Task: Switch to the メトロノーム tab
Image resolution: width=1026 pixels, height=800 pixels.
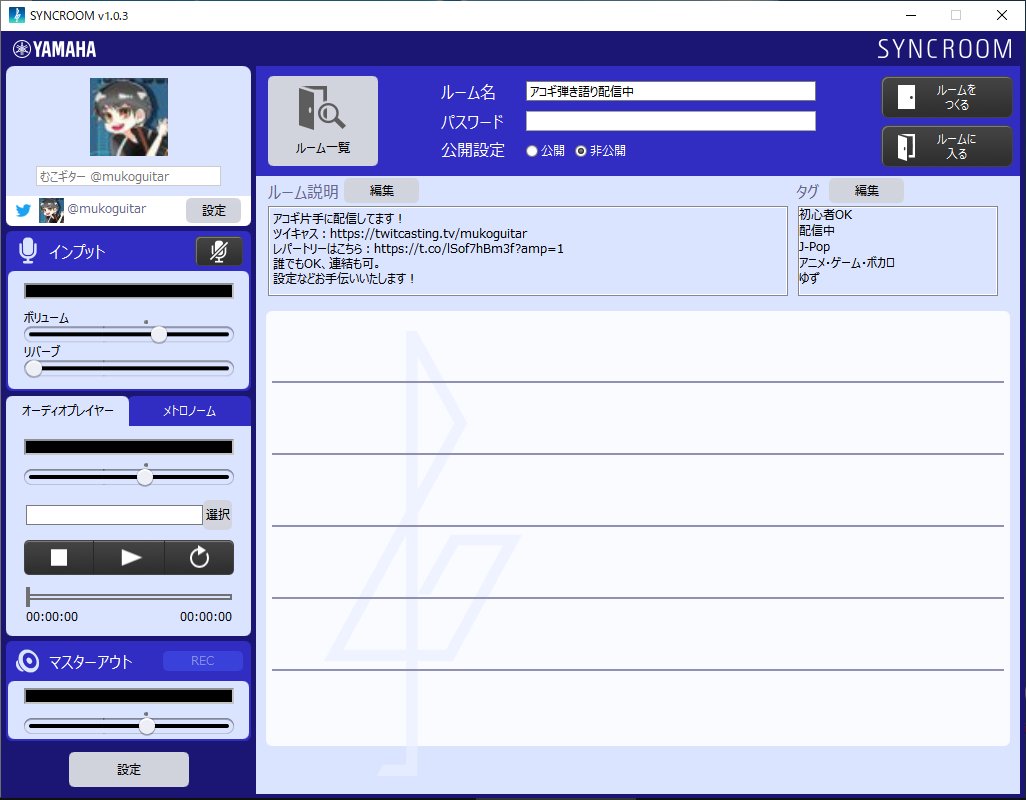Action: [x=189, y=411]
